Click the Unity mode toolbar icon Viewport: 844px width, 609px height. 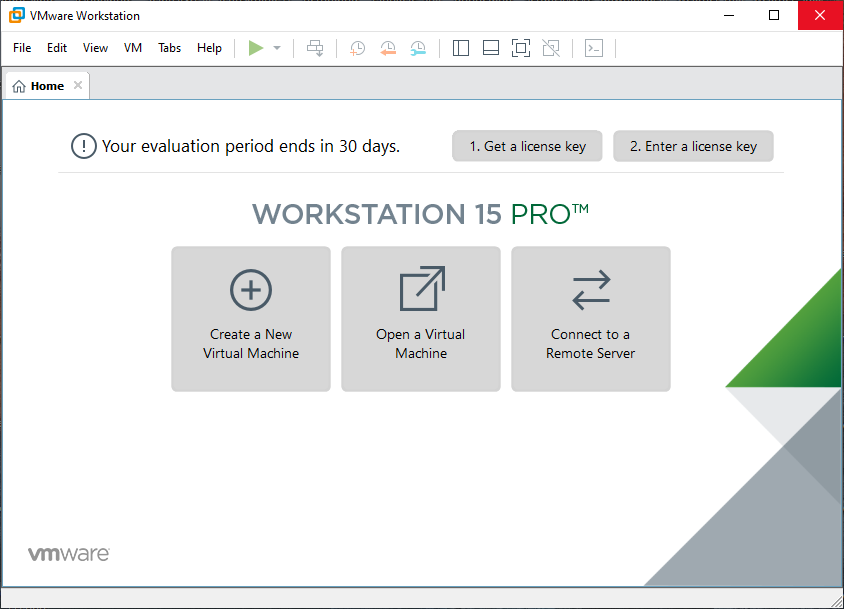[x=551, y=48]
